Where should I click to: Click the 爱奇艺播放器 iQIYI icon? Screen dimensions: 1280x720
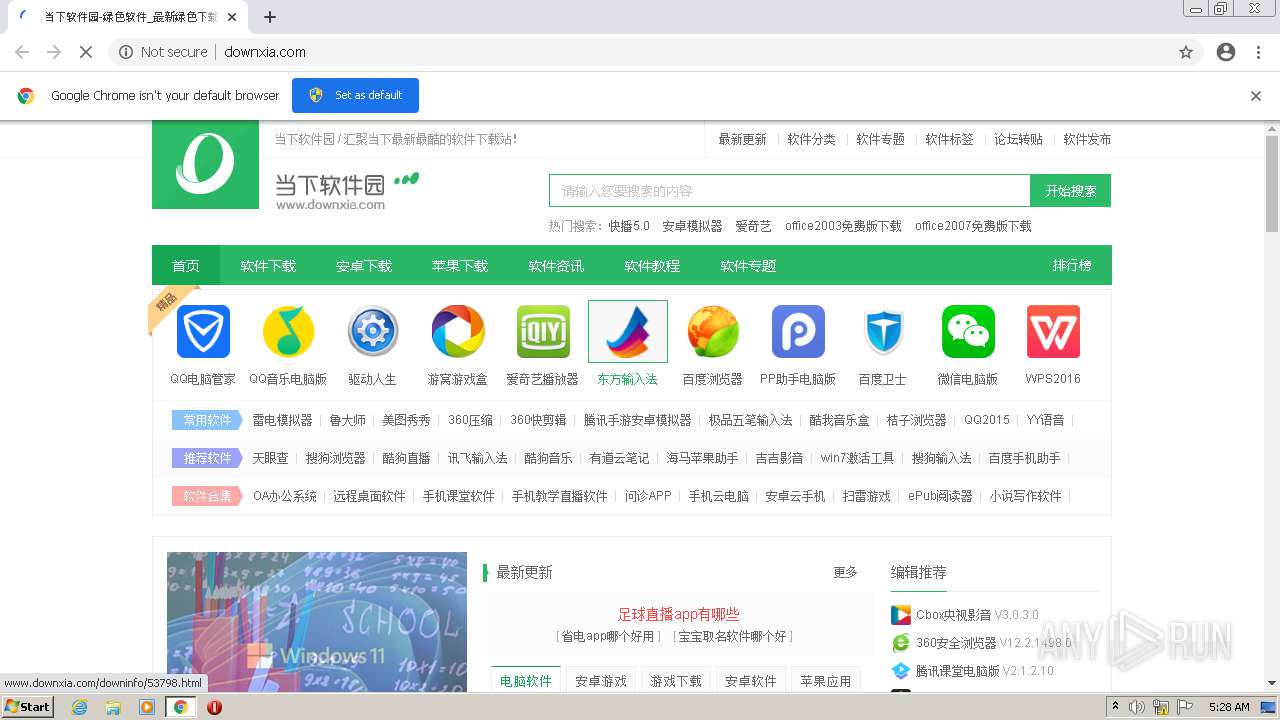click(543, 332)
